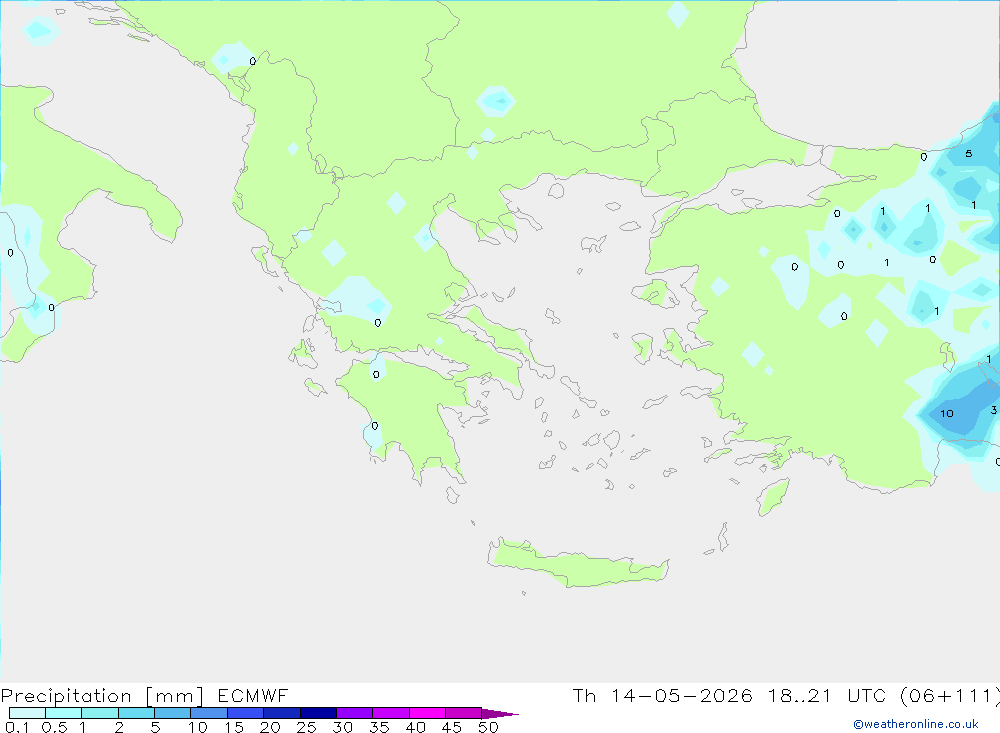Image resolution: width=1000 pixels, height=733 pixels.
Task: Pick the 20–25 mm dark blue swatch
Action: 282,713
